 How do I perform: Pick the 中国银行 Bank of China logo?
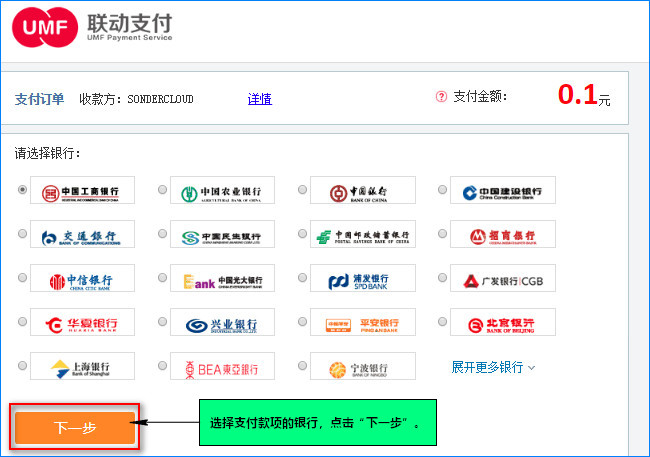click(363, 190)
